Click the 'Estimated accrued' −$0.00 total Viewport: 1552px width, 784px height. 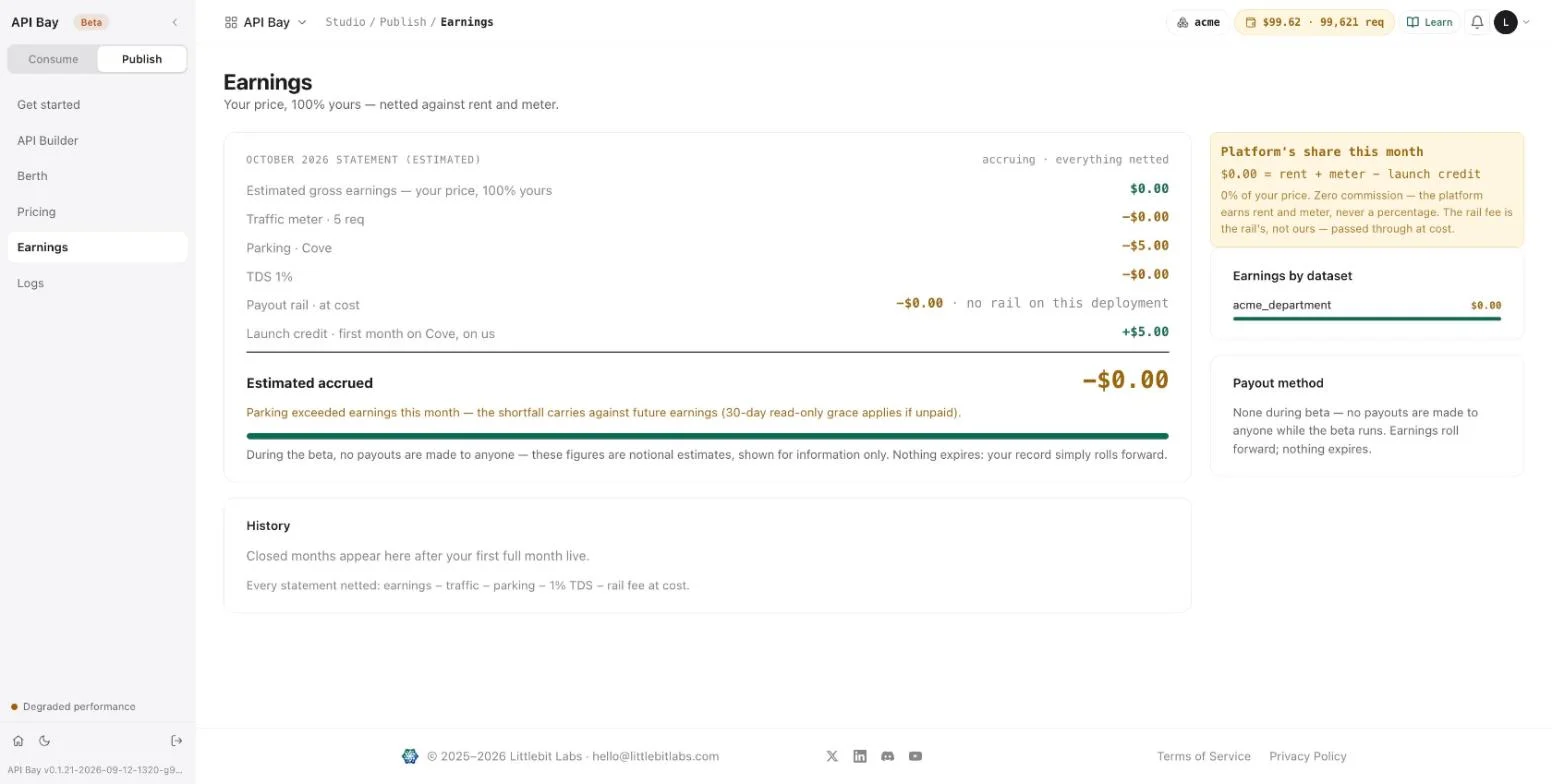tap(1125, 380)
